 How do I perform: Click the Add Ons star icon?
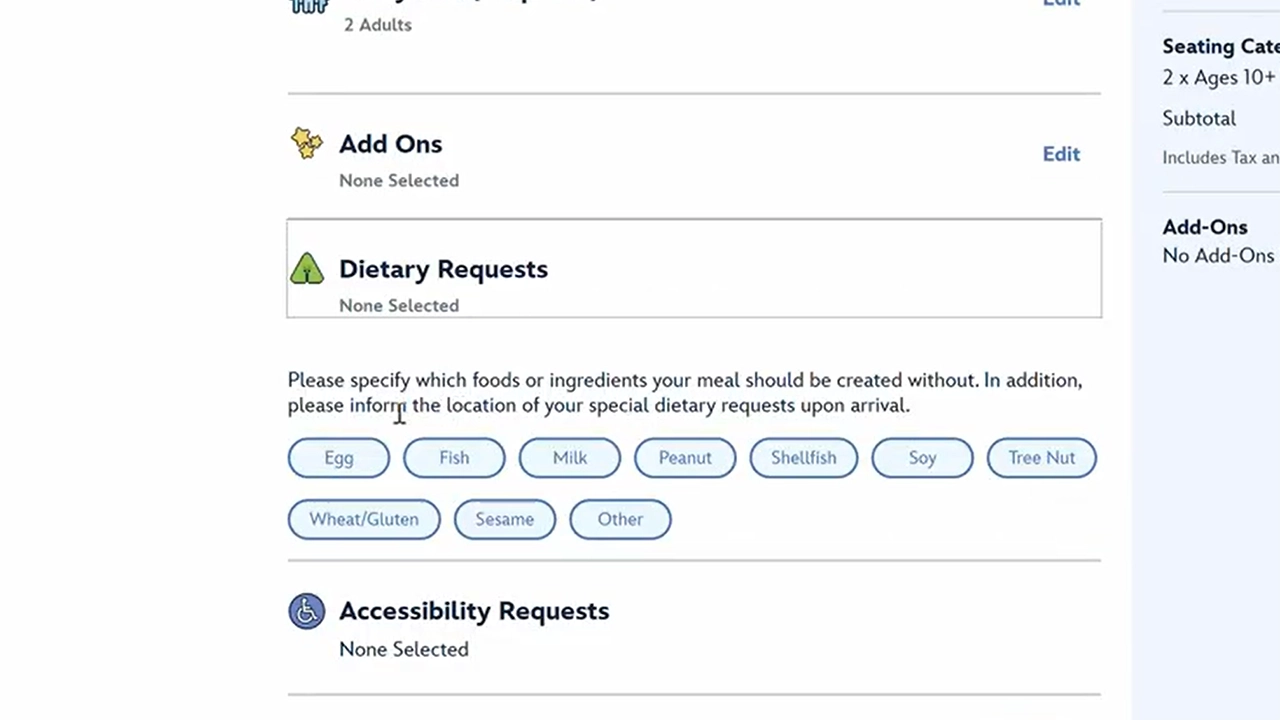[x=307, y=143]
